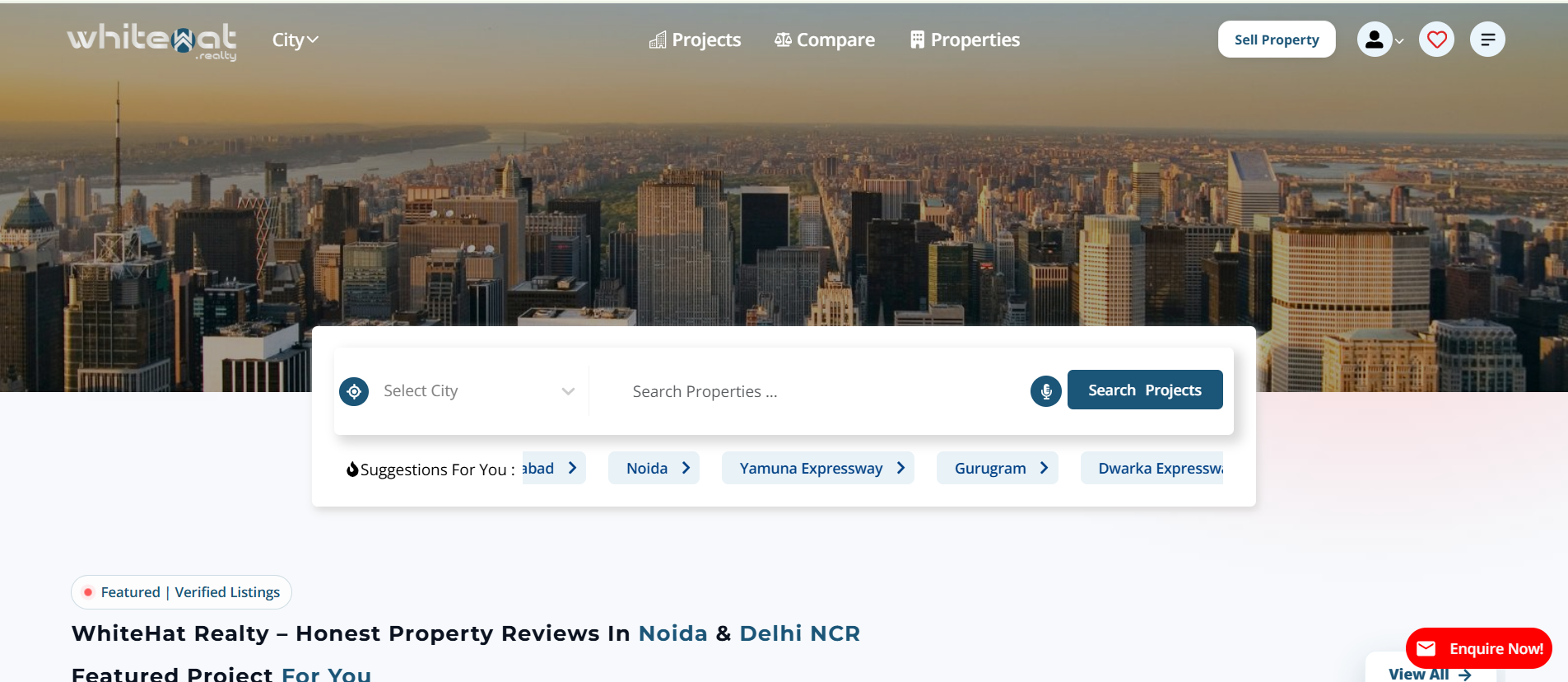
Task: Click the detect location target icon
Action: point(354,391)
